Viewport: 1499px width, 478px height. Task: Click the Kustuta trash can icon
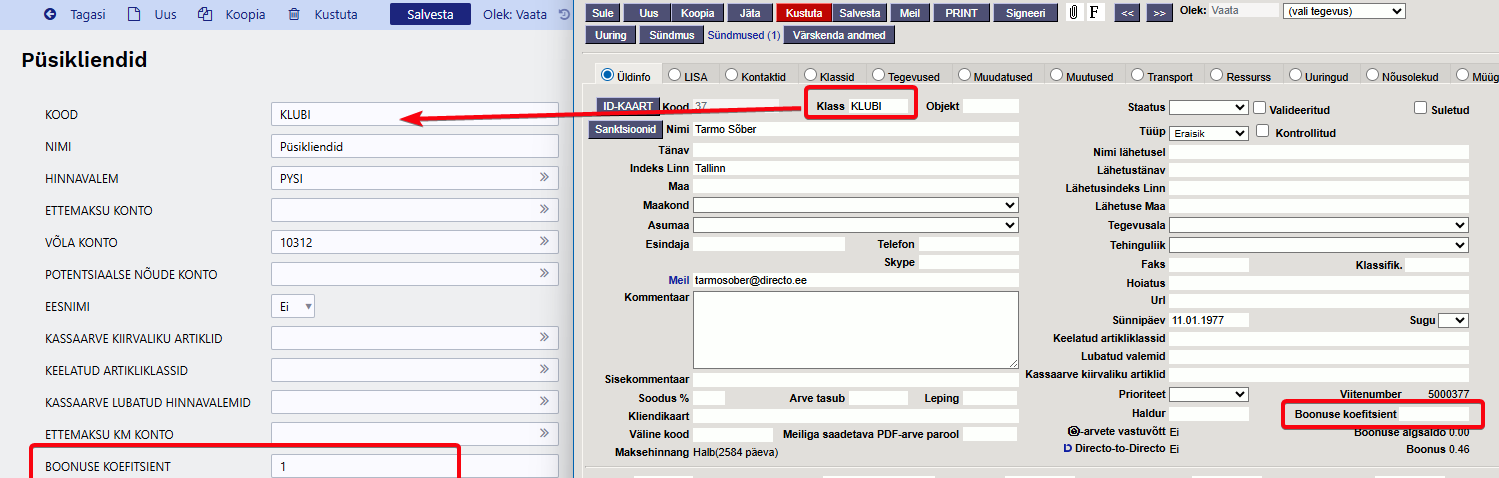[x=293, y=15]
